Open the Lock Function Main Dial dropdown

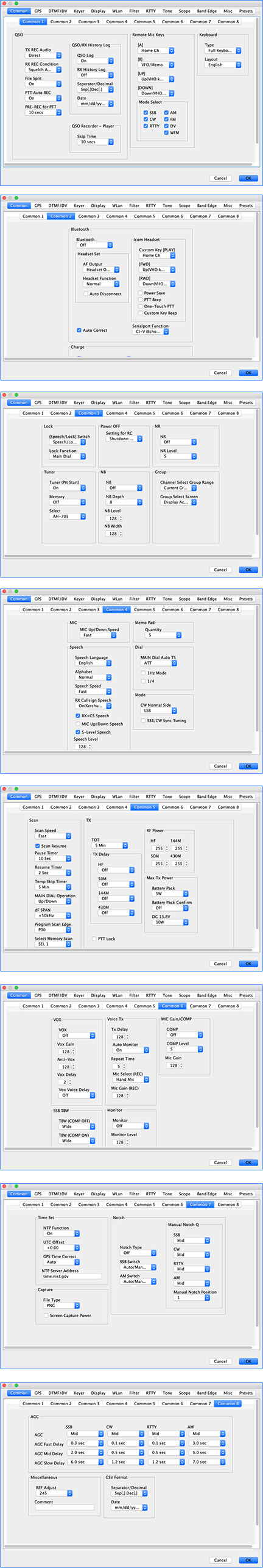click(68, 456)
